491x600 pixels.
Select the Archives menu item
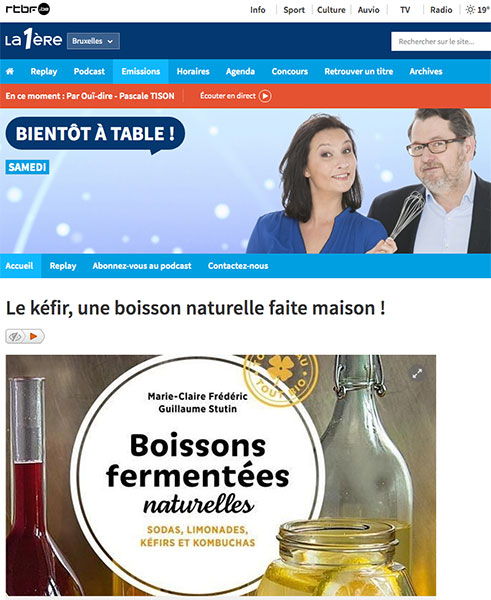426,71
